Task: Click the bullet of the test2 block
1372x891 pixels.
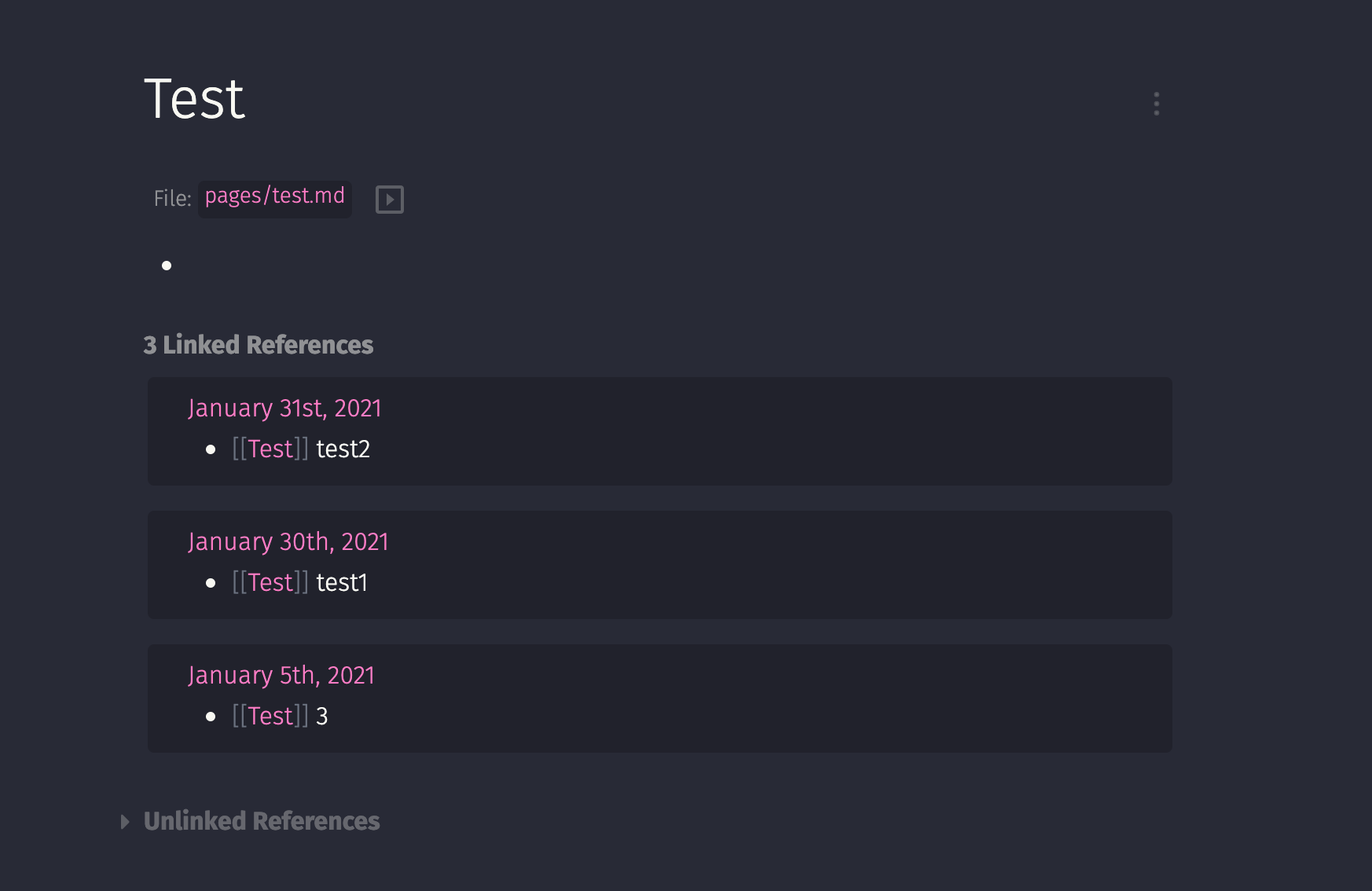Action: [x=211, y=449]
